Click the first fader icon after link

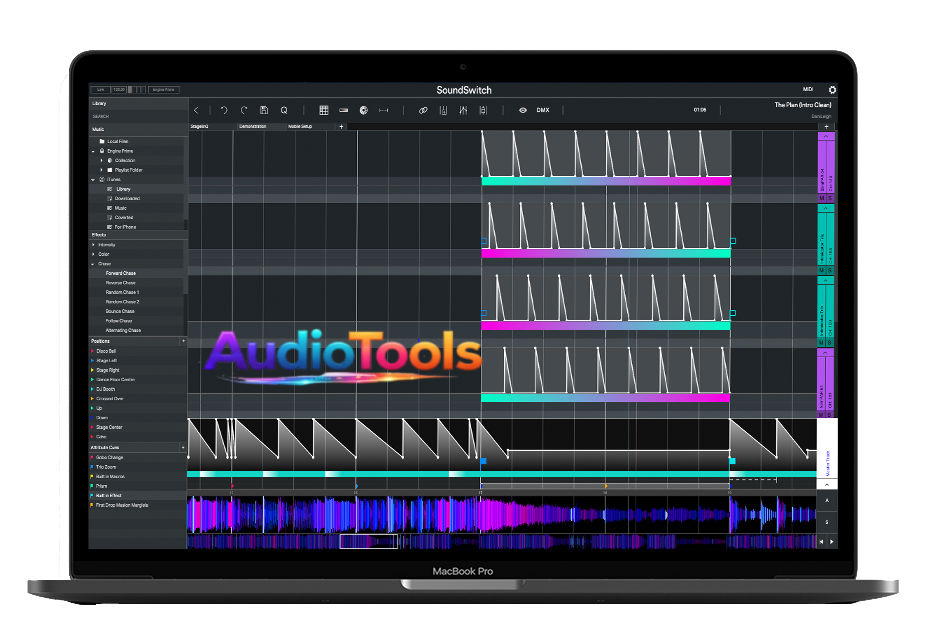[443, 110]
